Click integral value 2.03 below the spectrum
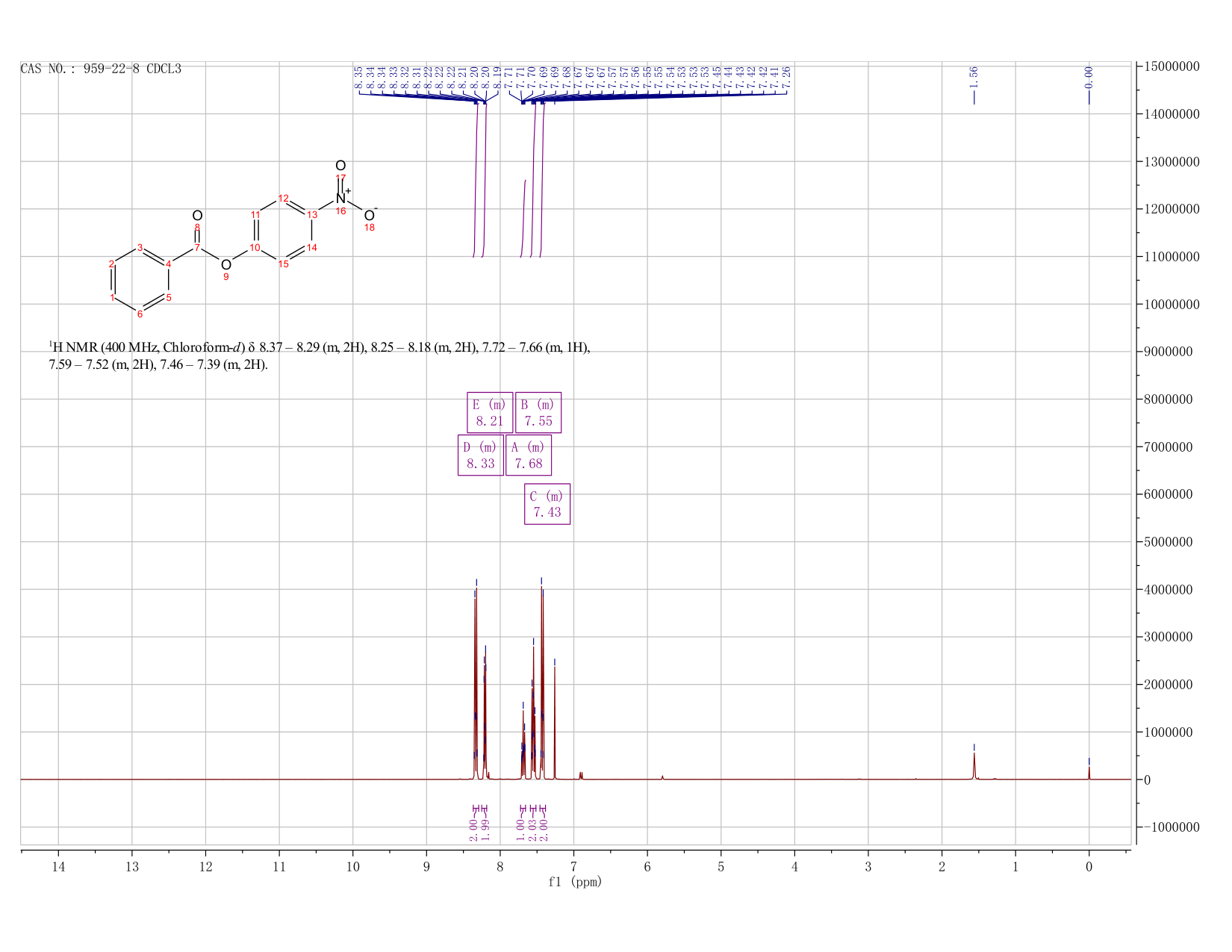The height and width of the screenshot is (952, 1232). tap(532, 830)
